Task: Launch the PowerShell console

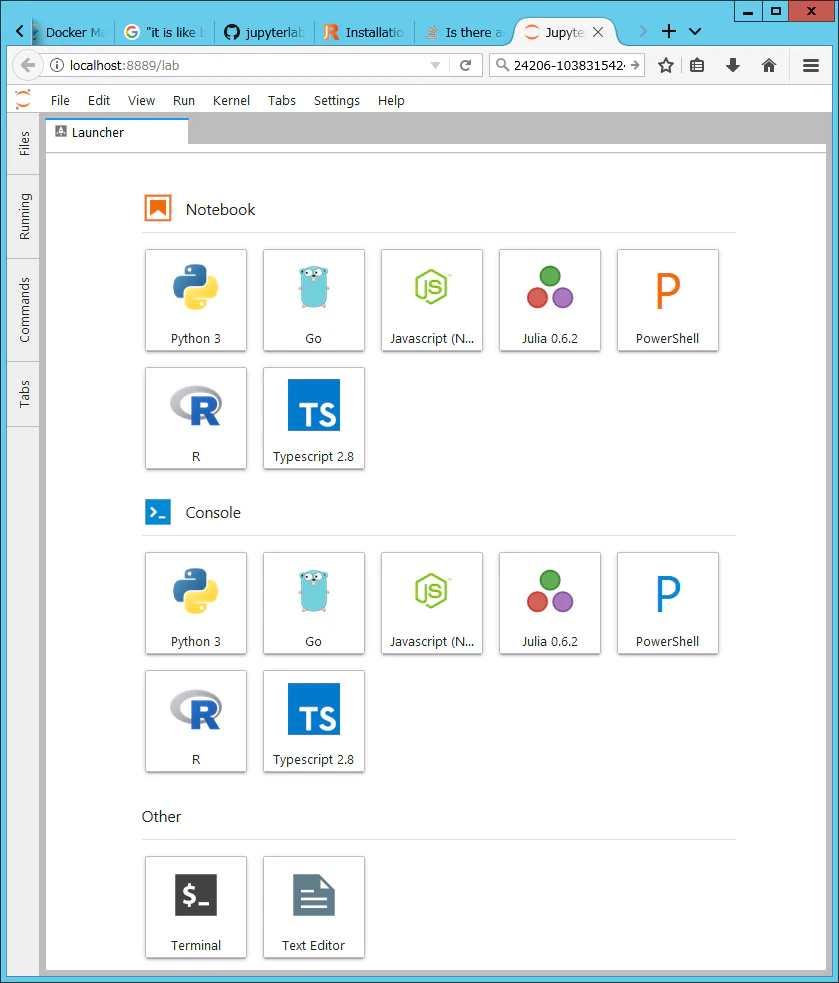Action: [668, 603]
